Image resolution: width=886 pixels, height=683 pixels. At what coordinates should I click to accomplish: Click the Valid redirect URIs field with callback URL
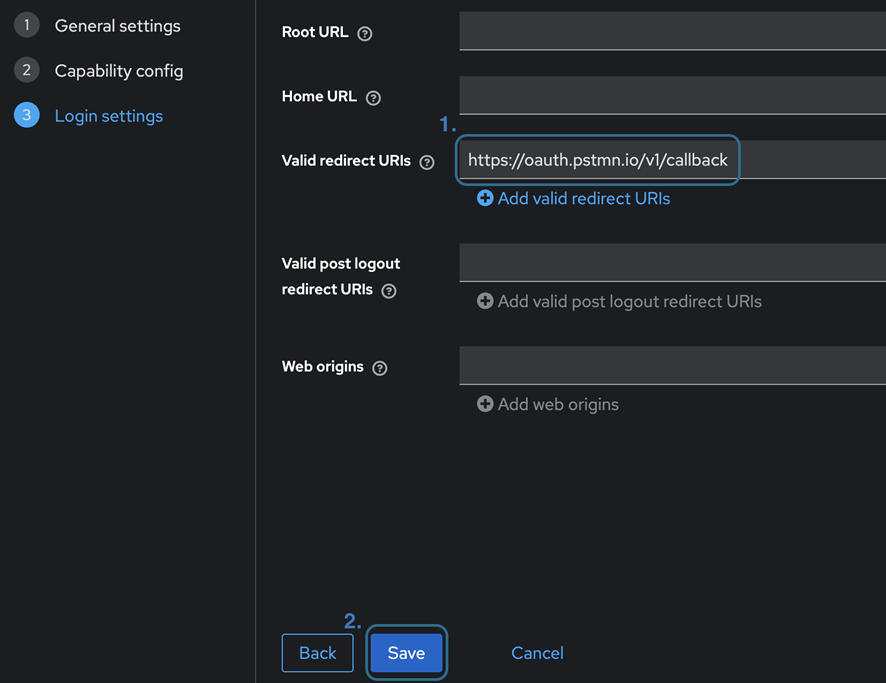coord(598,160)
